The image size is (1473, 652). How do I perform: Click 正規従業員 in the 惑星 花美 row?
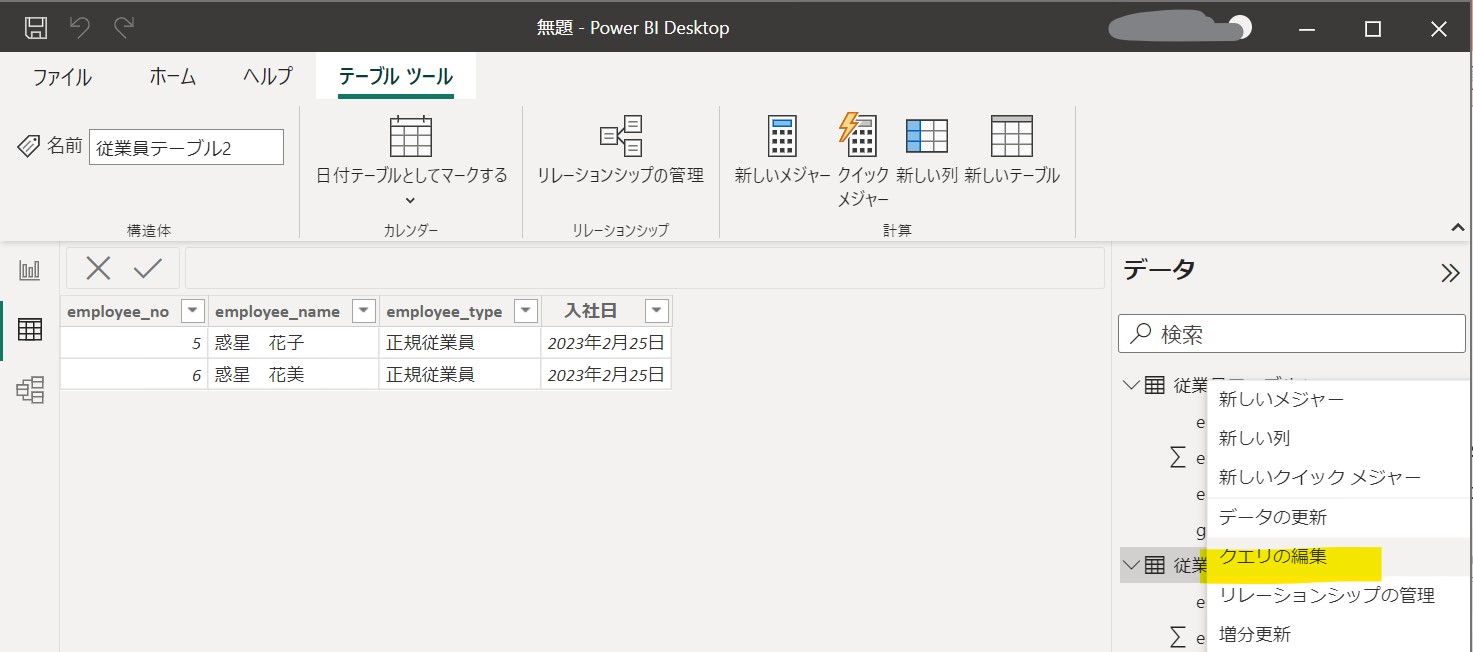[x=460, y=375]
